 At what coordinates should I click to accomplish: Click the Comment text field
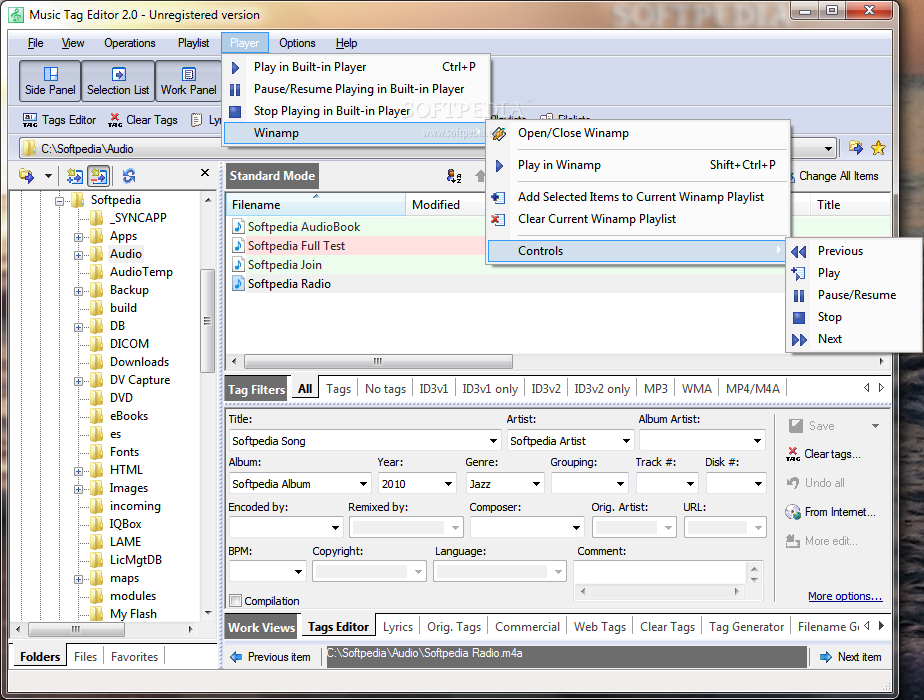click(x=661, y=572)
